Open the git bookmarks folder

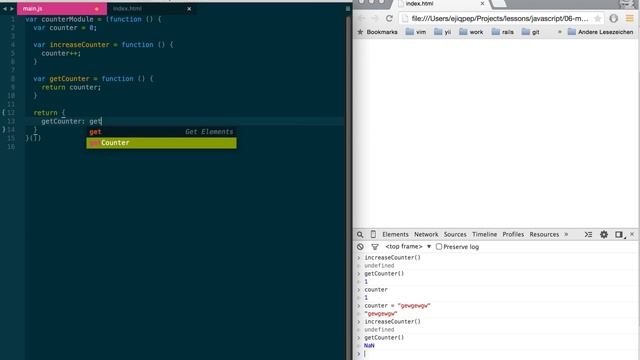[531, 32]
